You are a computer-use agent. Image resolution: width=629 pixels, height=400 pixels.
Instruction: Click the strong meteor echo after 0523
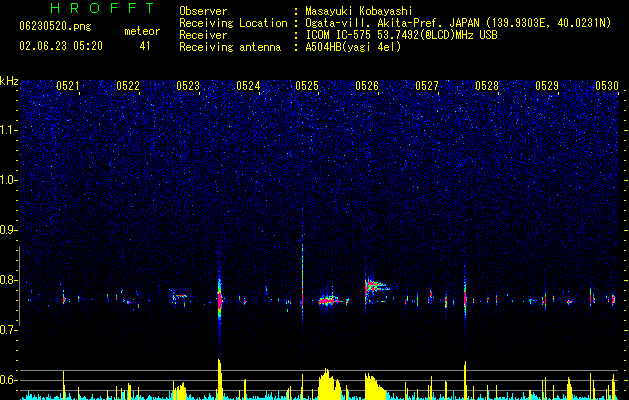point(219,299)
